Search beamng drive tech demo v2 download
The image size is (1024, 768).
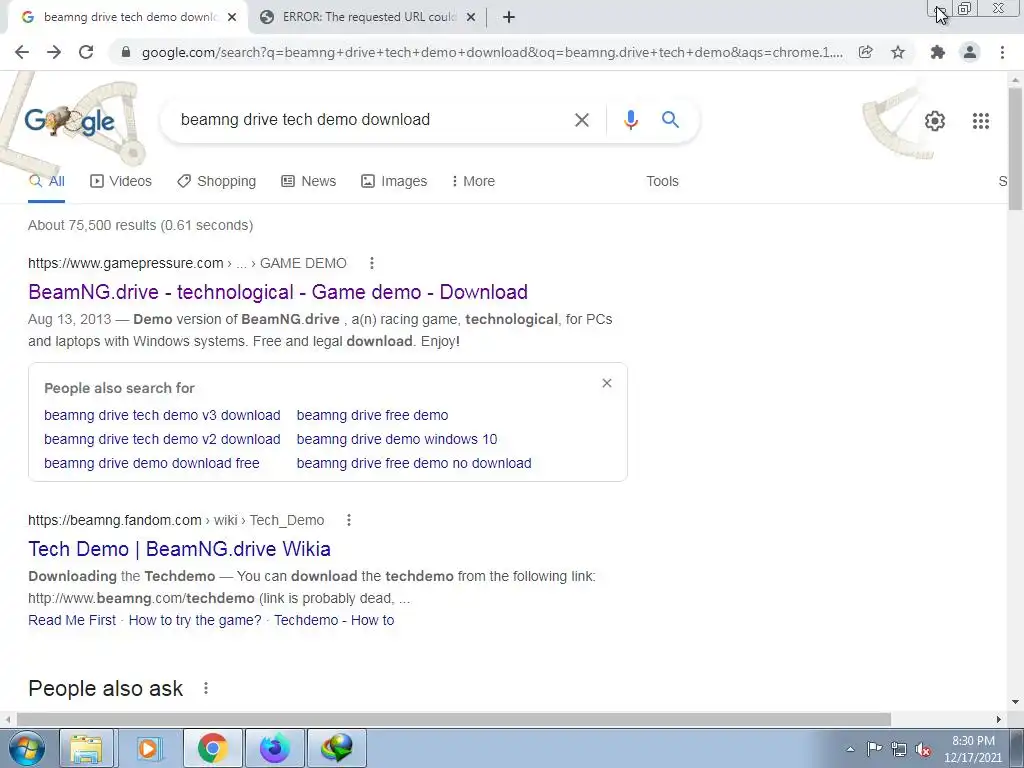point(162,440)
